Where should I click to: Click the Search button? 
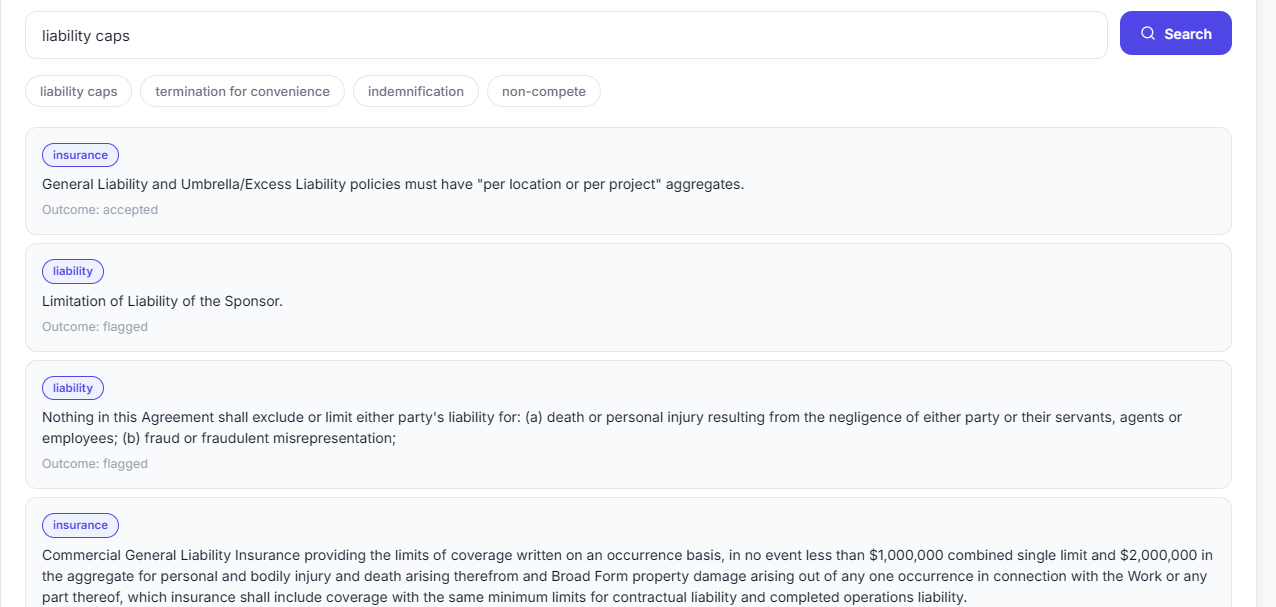(x=1176, y=34)
